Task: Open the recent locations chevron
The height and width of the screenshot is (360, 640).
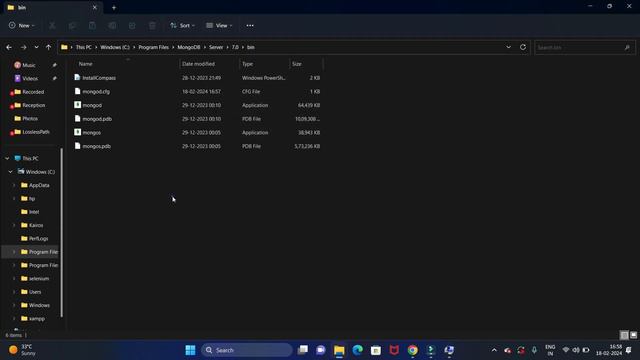Action: point(36,47)
